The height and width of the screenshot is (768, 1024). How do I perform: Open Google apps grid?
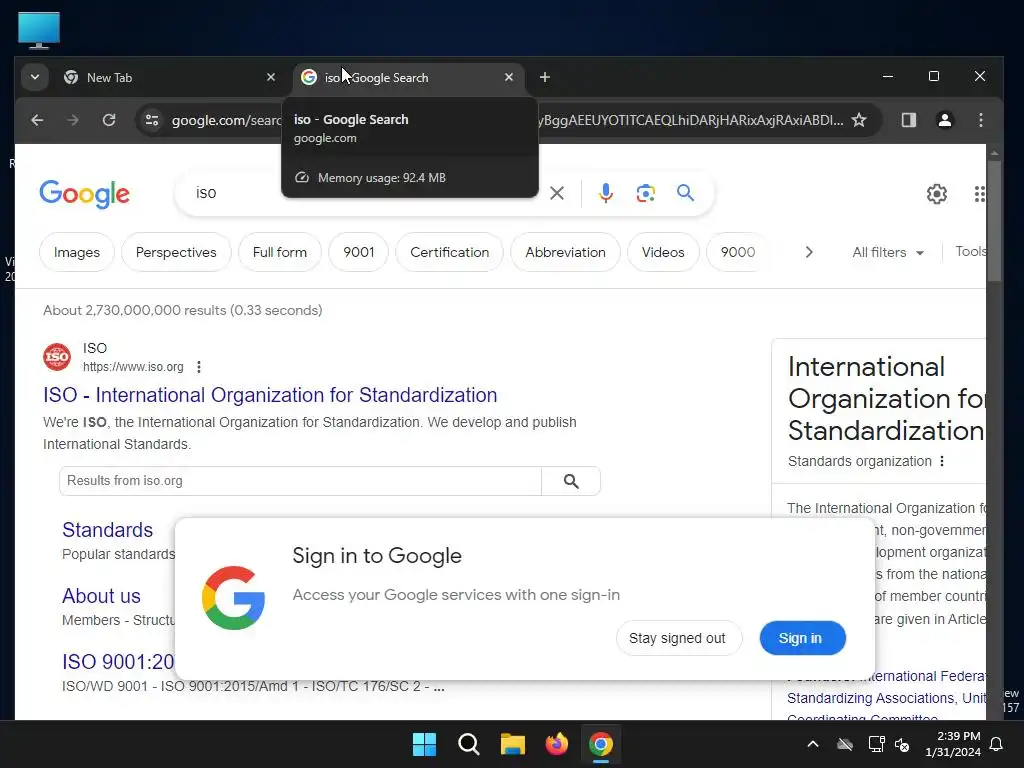coord(980,194)
